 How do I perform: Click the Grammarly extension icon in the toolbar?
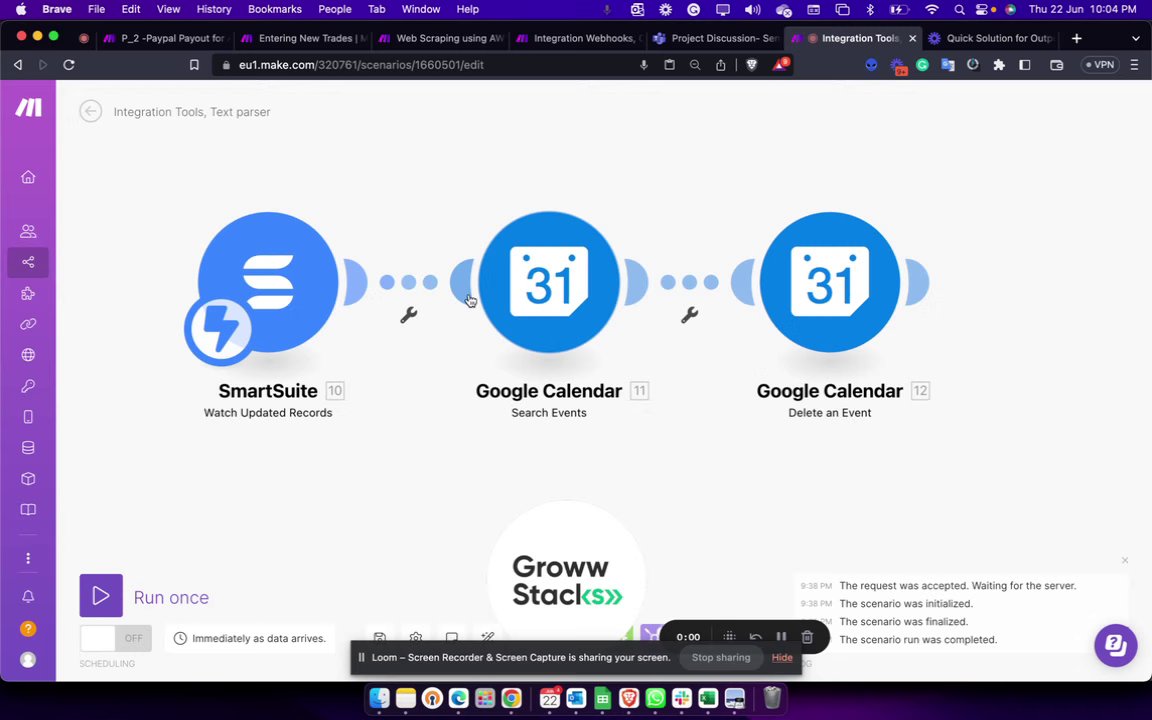point(922,65)
